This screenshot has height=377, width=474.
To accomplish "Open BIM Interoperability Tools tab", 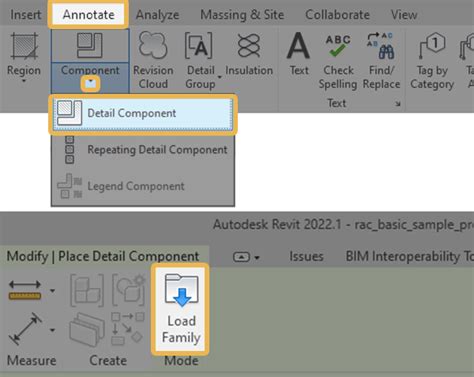I will pos(409,256).
